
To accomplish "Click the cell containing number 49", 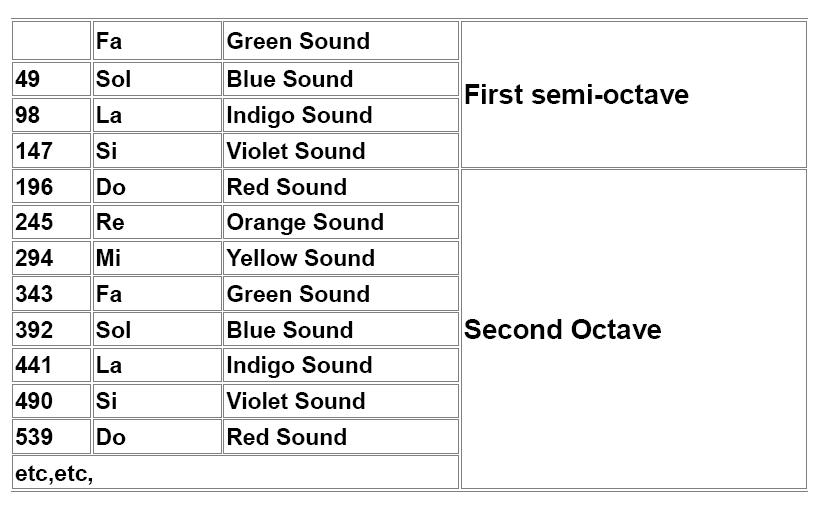I will click(28, 79).
